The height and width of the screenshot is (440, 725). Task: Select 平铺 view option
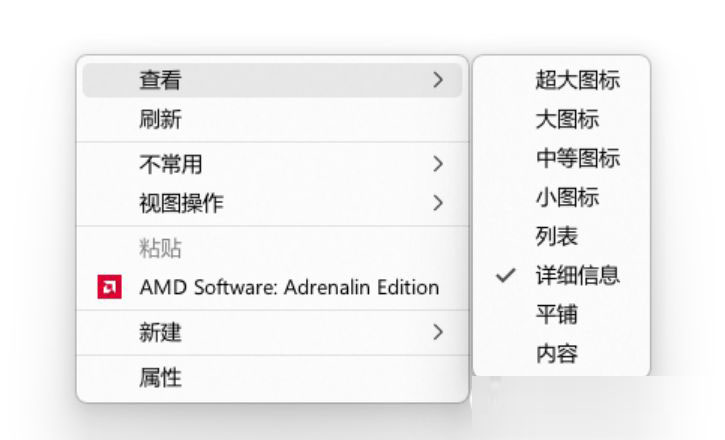561,314
